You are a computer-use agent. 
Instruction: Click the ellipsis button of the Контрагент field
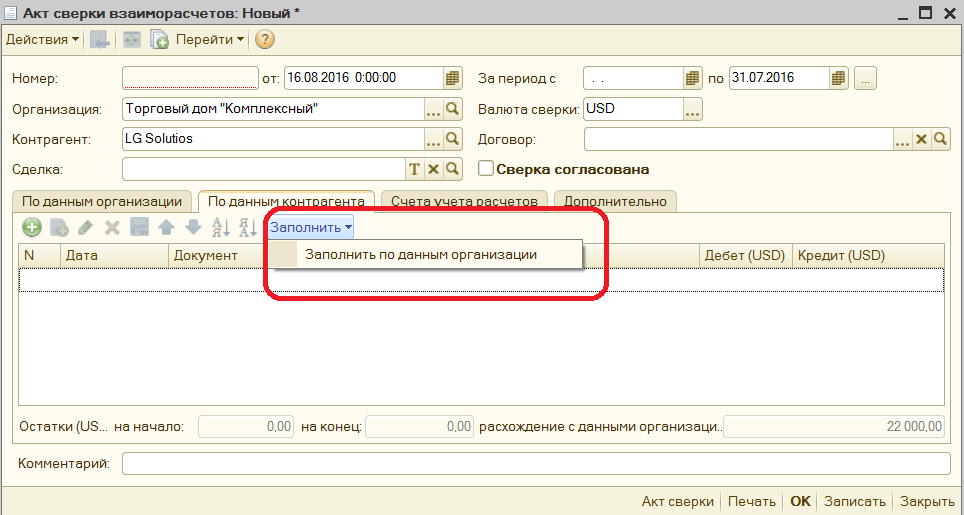click(x=433, y=139)
